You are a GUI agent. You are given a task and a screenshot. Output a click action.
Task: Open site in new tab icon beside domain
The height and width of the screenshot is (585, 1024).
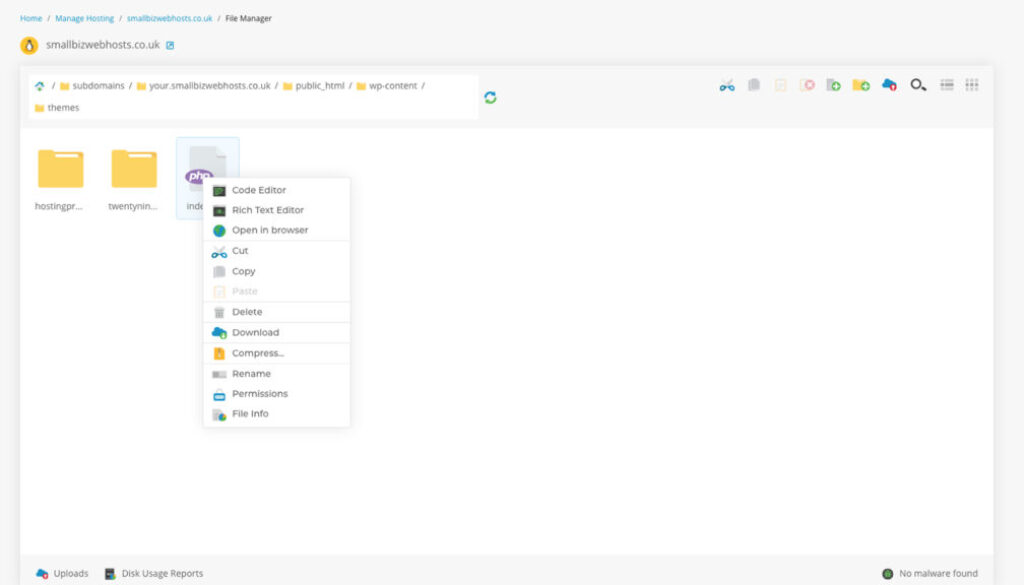[x=170, y=45]
